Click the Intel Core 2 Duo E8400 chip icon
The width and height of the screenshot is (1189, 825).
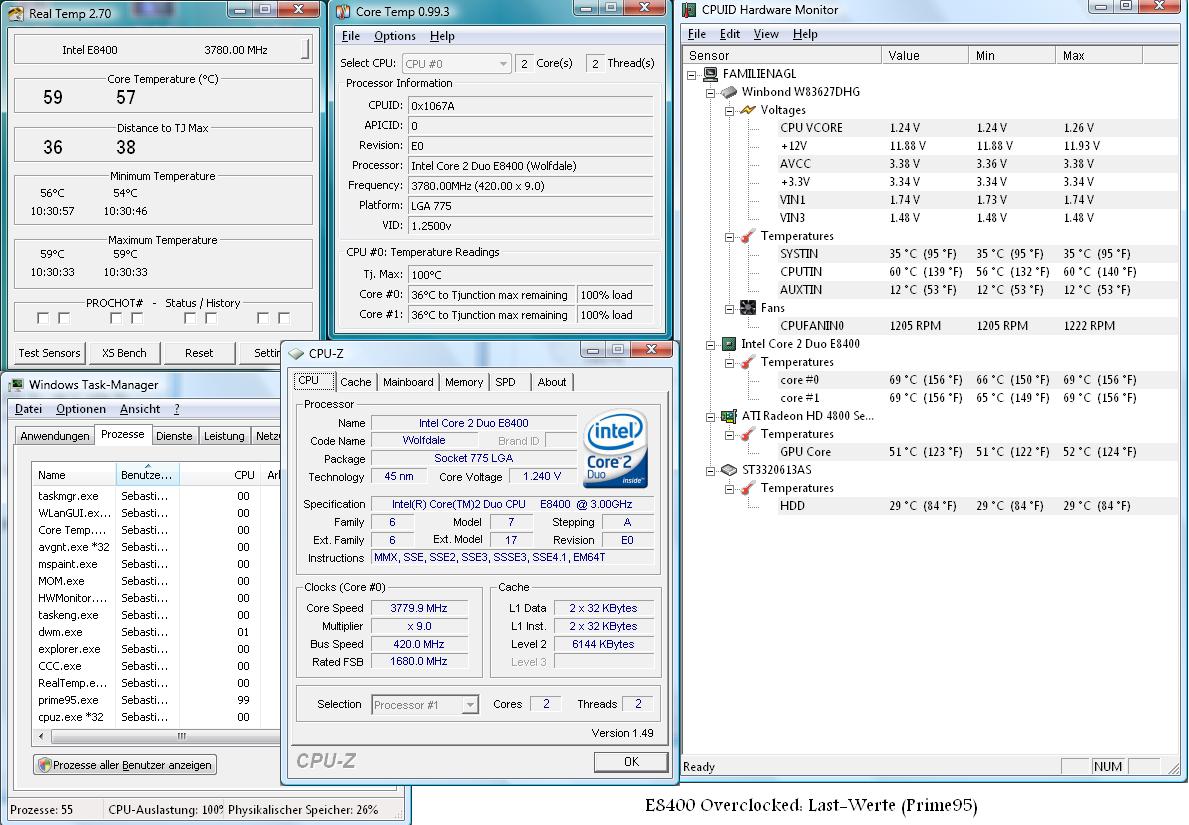pos(729,343)
